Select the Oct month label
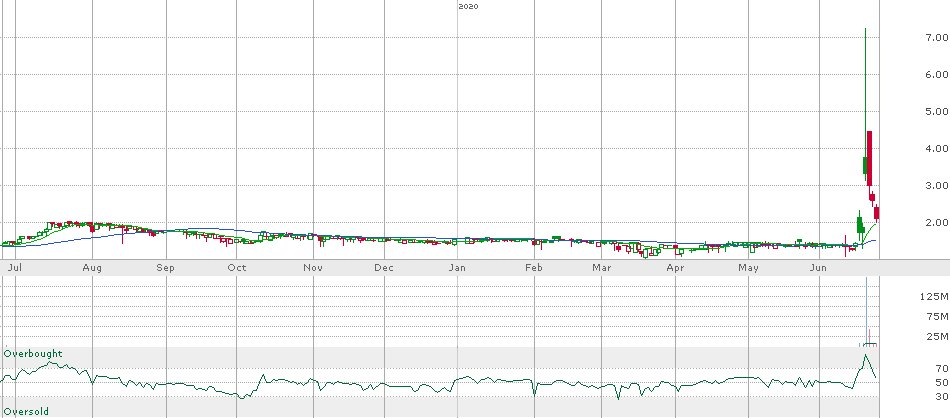 (237, 268)
